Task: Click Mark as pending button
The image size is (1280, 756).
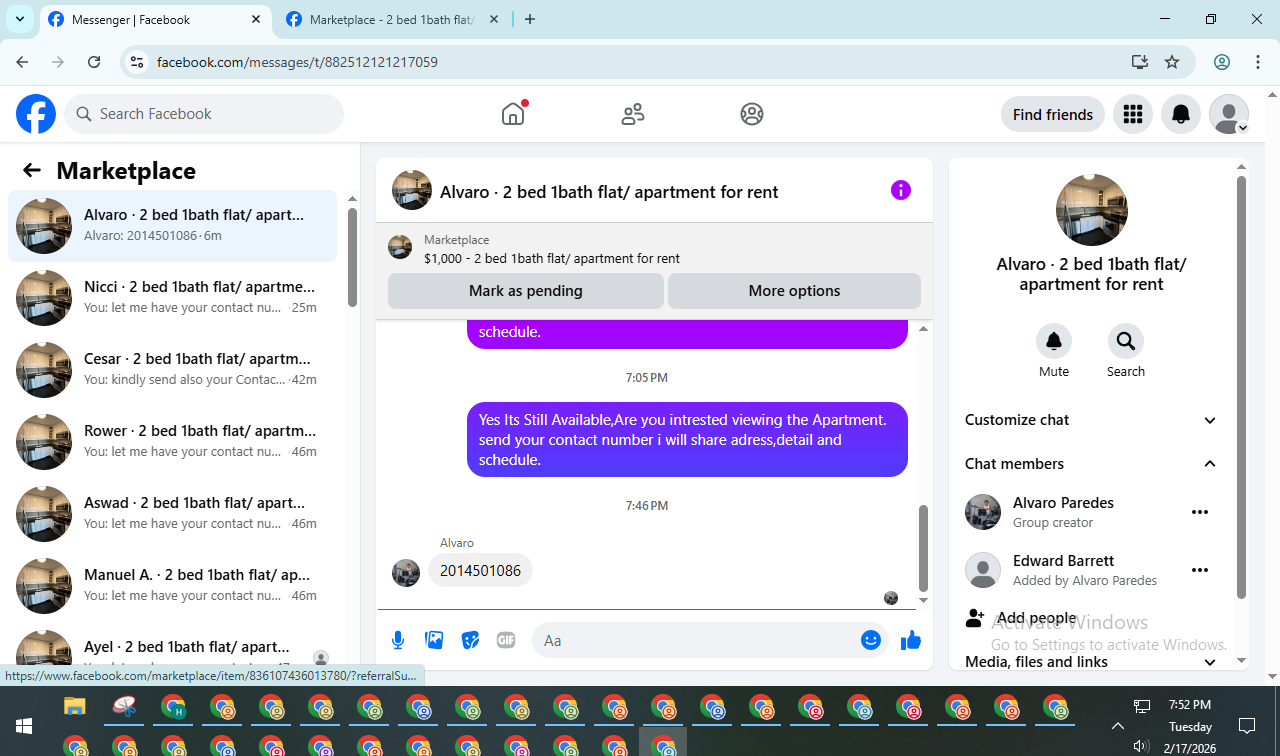Action: point(526,291)
